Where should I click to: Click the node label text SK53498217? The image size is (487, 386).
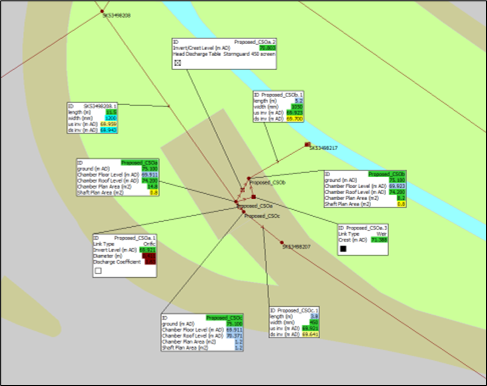(323, 148)
